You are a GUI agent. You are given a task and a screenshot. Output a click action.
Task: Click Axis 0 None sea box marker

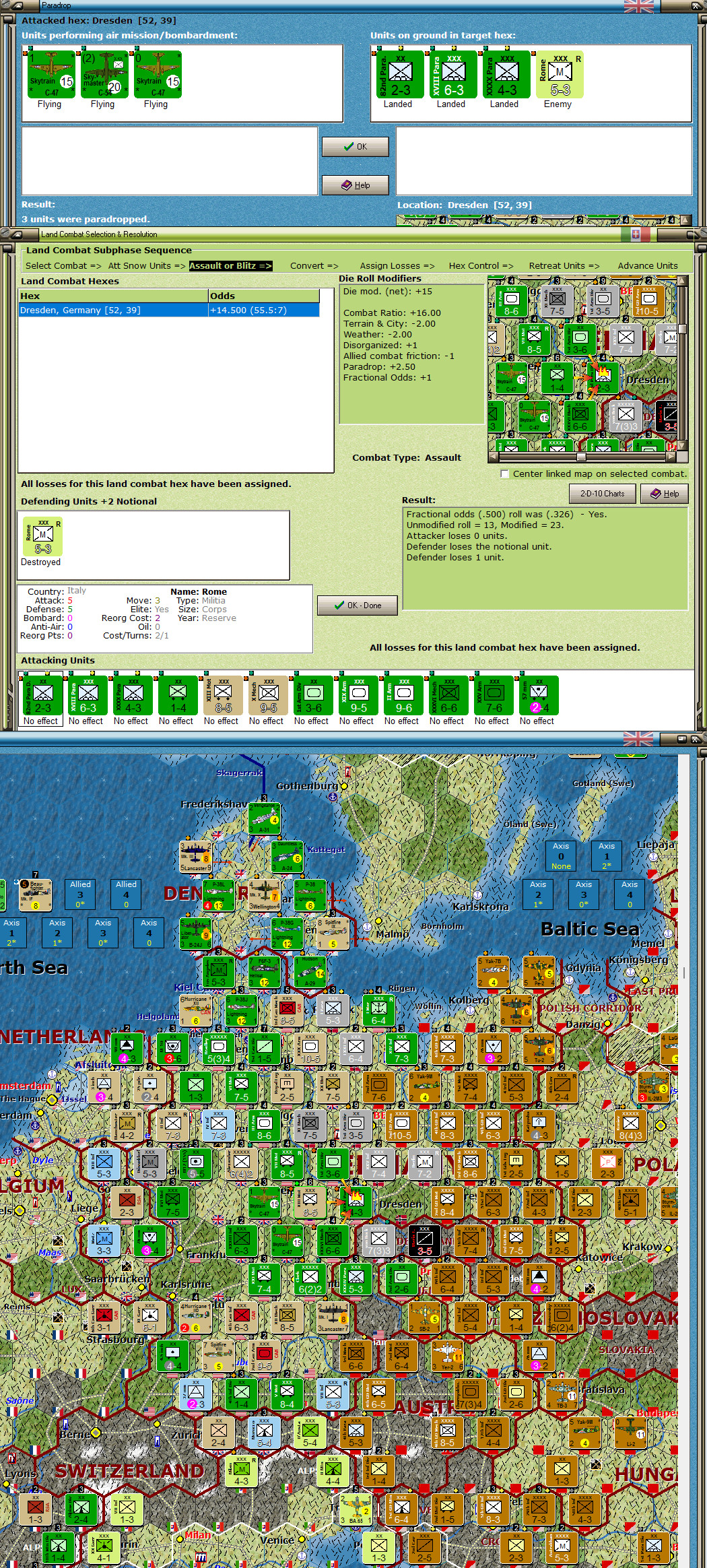point(561,856)
